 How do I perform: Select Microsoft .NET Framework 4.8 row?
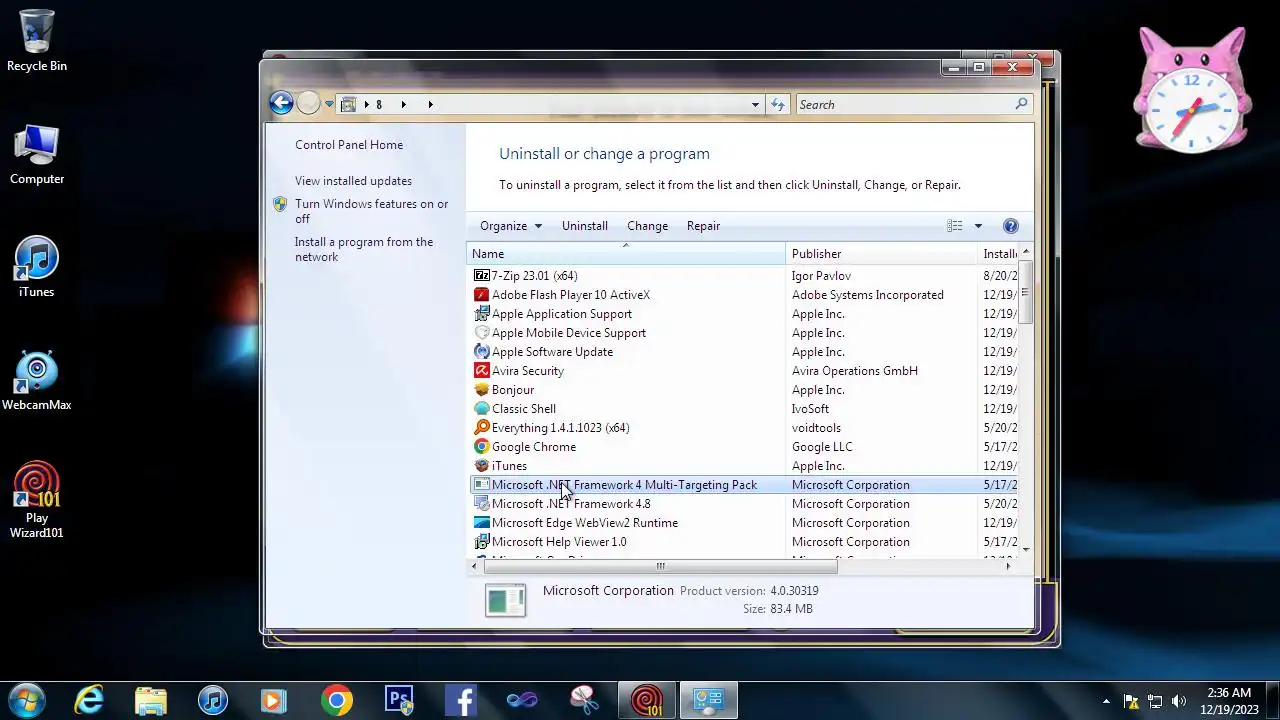click(743, 504)
